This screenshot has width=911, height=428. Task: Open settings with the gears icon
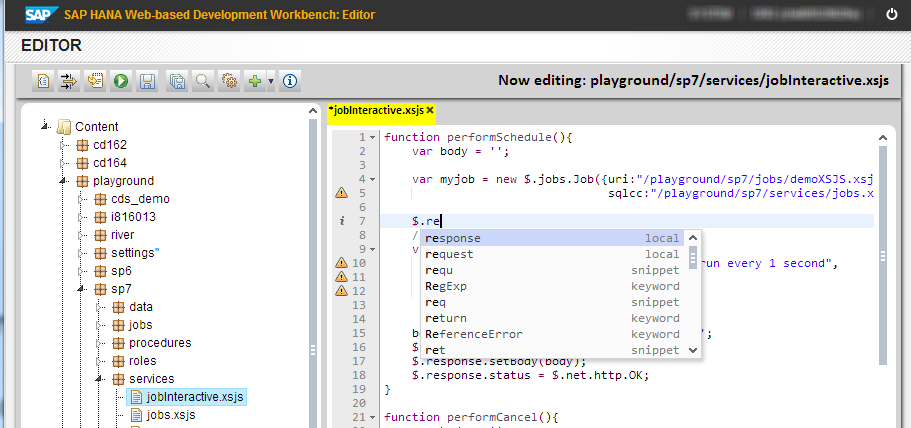tap(229, 81)
